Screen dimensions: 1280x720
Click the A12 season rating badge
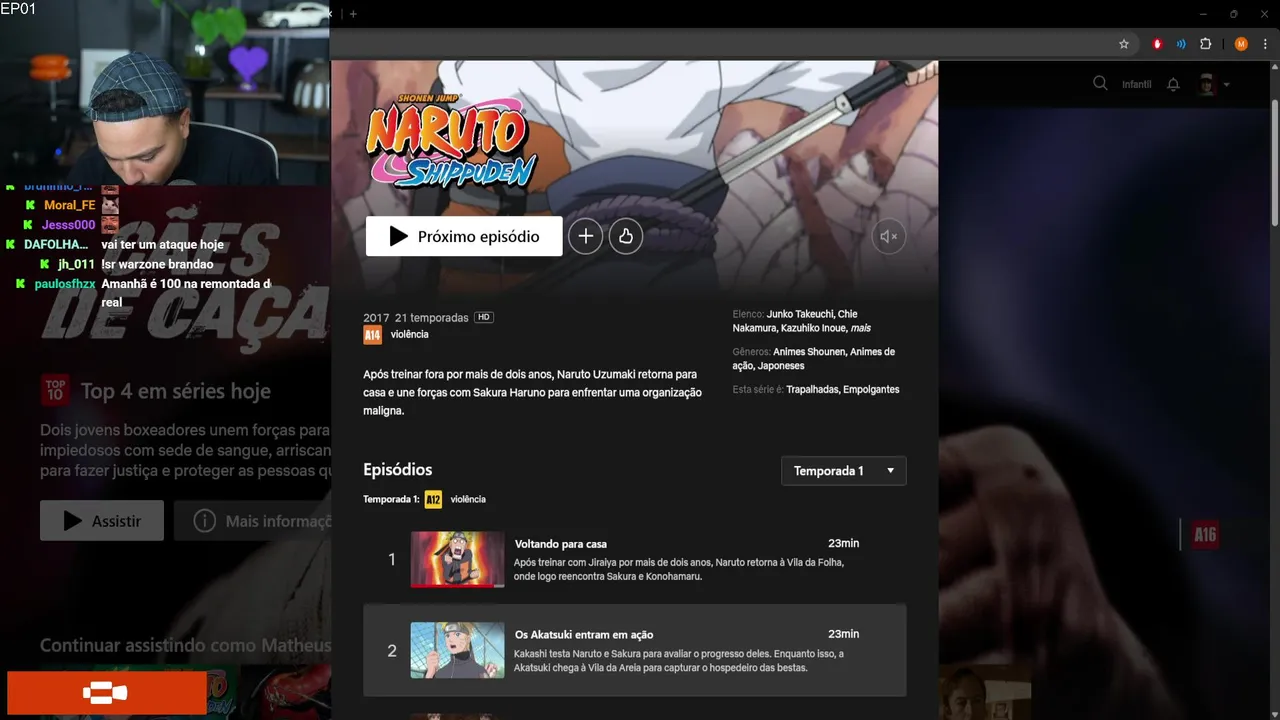pyautogui.click(x=433, y=499)
